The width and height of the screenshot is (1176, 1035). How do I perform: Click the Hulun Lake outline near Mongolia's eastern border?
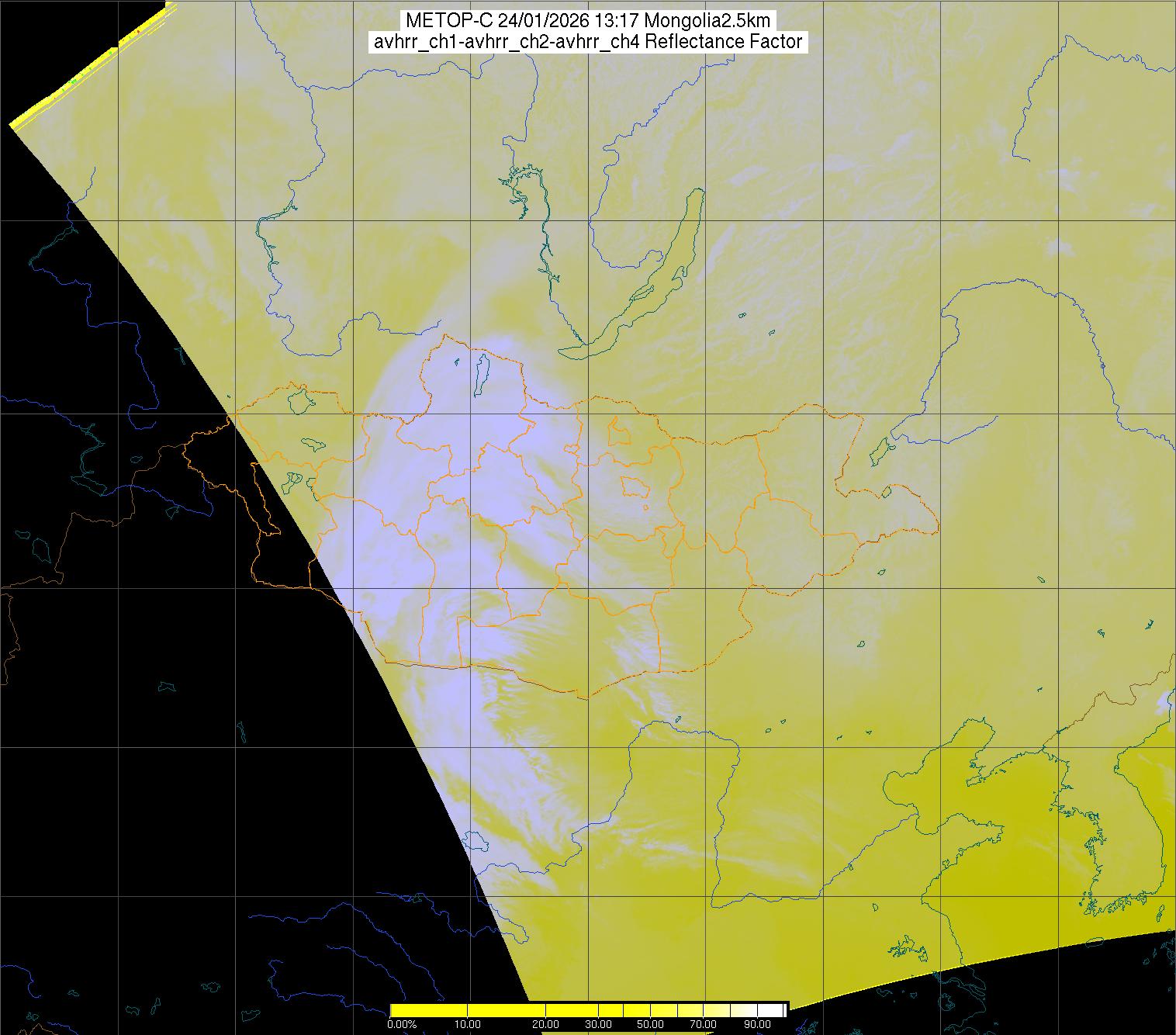(881, 450)
